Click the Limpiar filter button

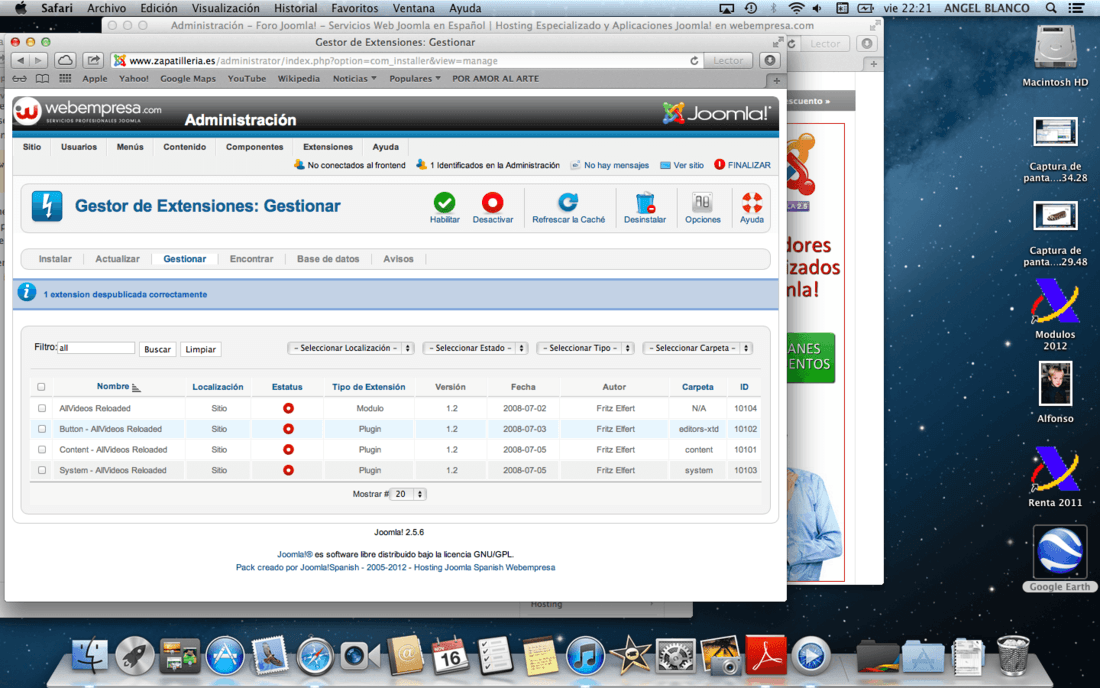(200, 349)
